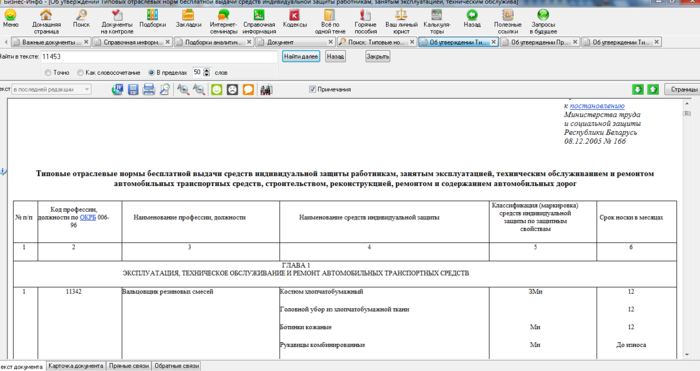Image resolution: width=700 pixels, height=371 pixels.
Task: Switch to Поиск: Типовые но... tab
Action: 376,42
